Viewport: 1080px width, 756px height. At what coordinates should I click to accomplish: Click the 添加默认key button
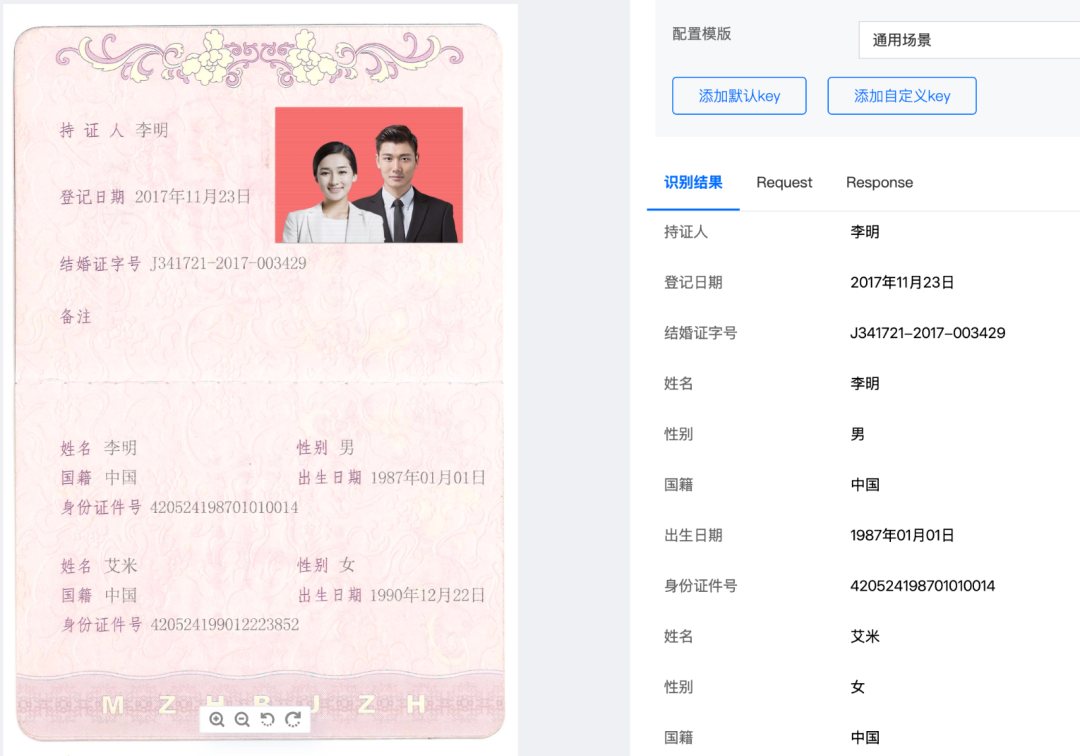pyautogui.click(x=739, y=95)
